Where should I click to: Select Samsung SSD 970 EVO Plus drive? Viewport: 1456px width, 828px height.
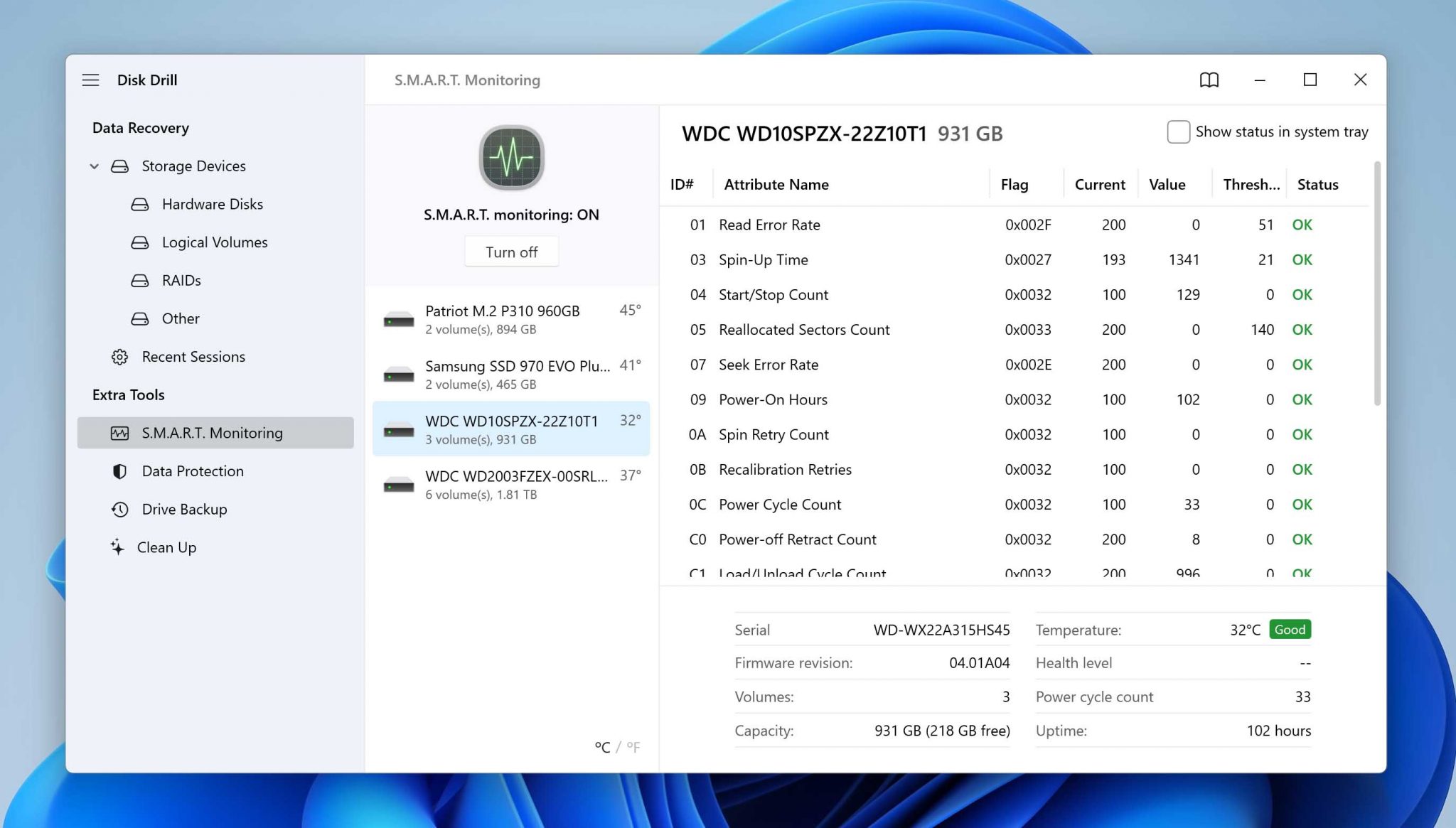(511, 375)
